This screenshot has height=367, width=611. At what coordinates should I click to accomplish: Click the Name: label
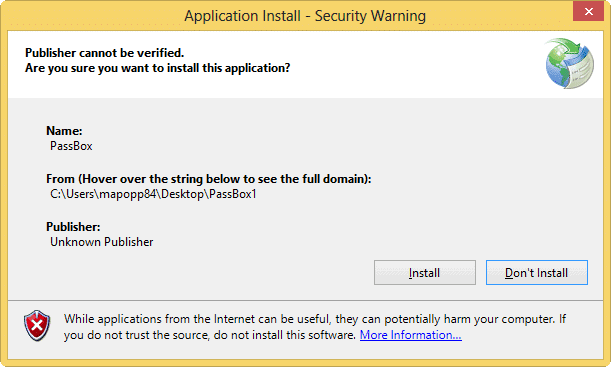click(64, 131)
